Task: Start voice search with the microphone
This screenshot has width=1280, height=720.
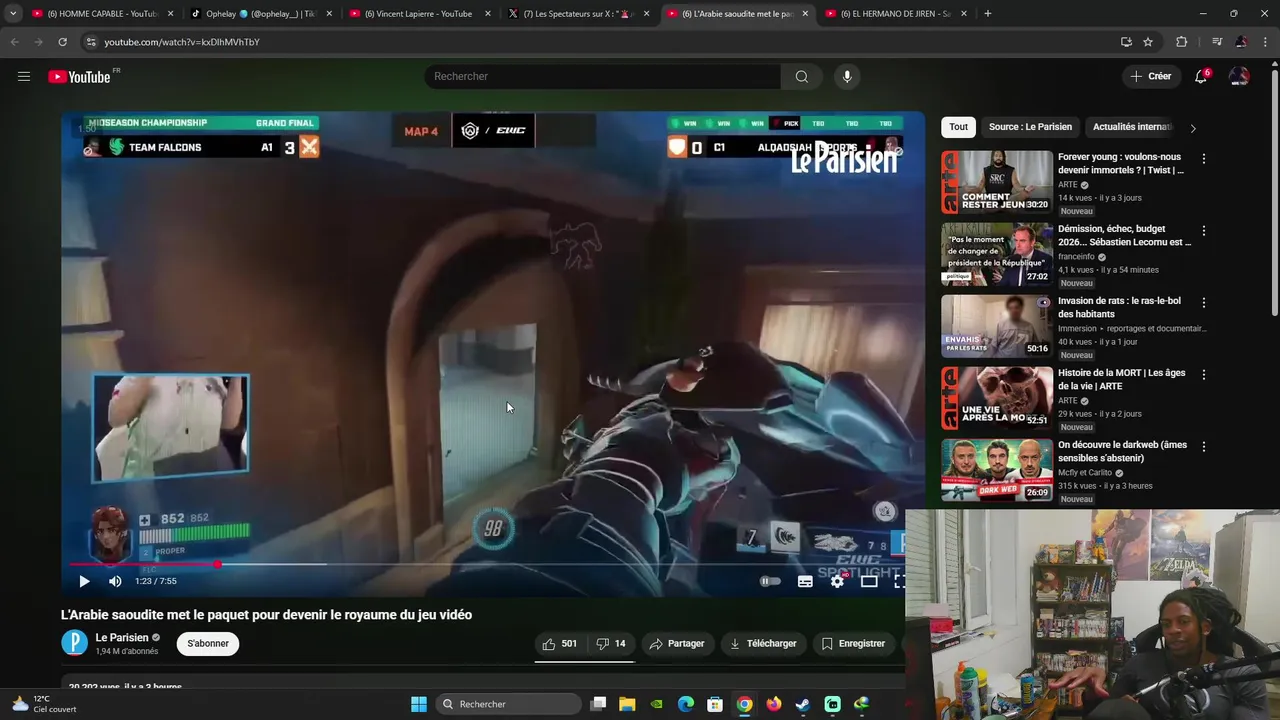Action: (847, 76)
